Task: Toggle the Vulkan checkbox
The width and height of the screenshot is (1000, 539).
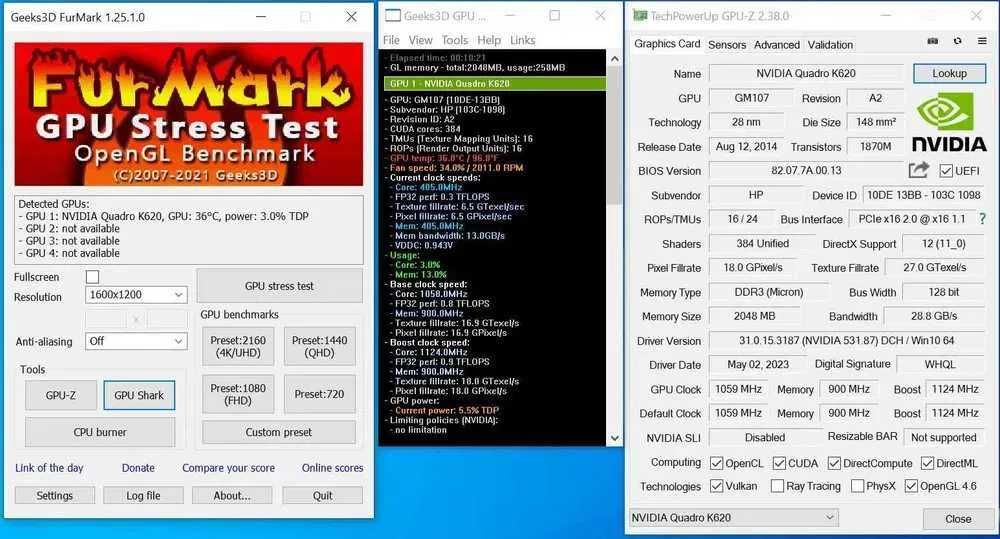Action: [x=716, y=486]
